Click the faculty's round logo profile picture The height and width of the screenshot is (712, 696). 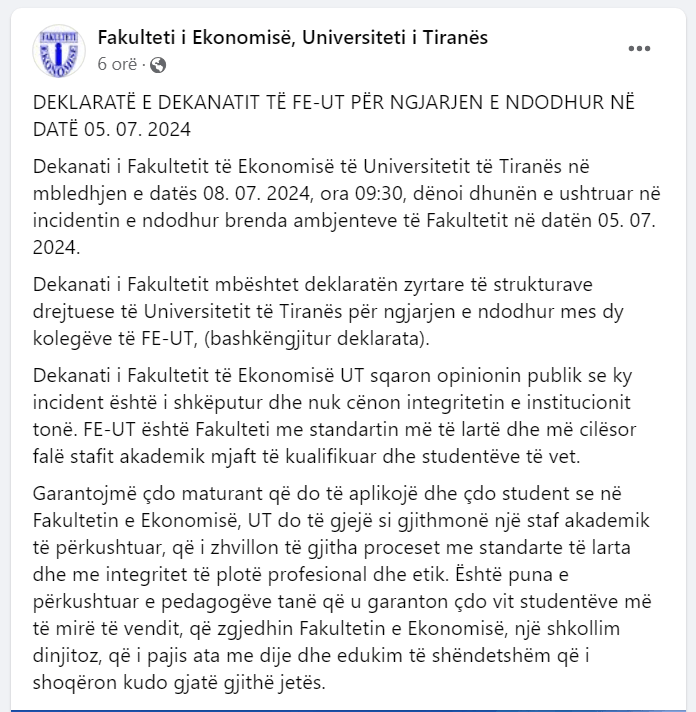(x=58, y=51)
